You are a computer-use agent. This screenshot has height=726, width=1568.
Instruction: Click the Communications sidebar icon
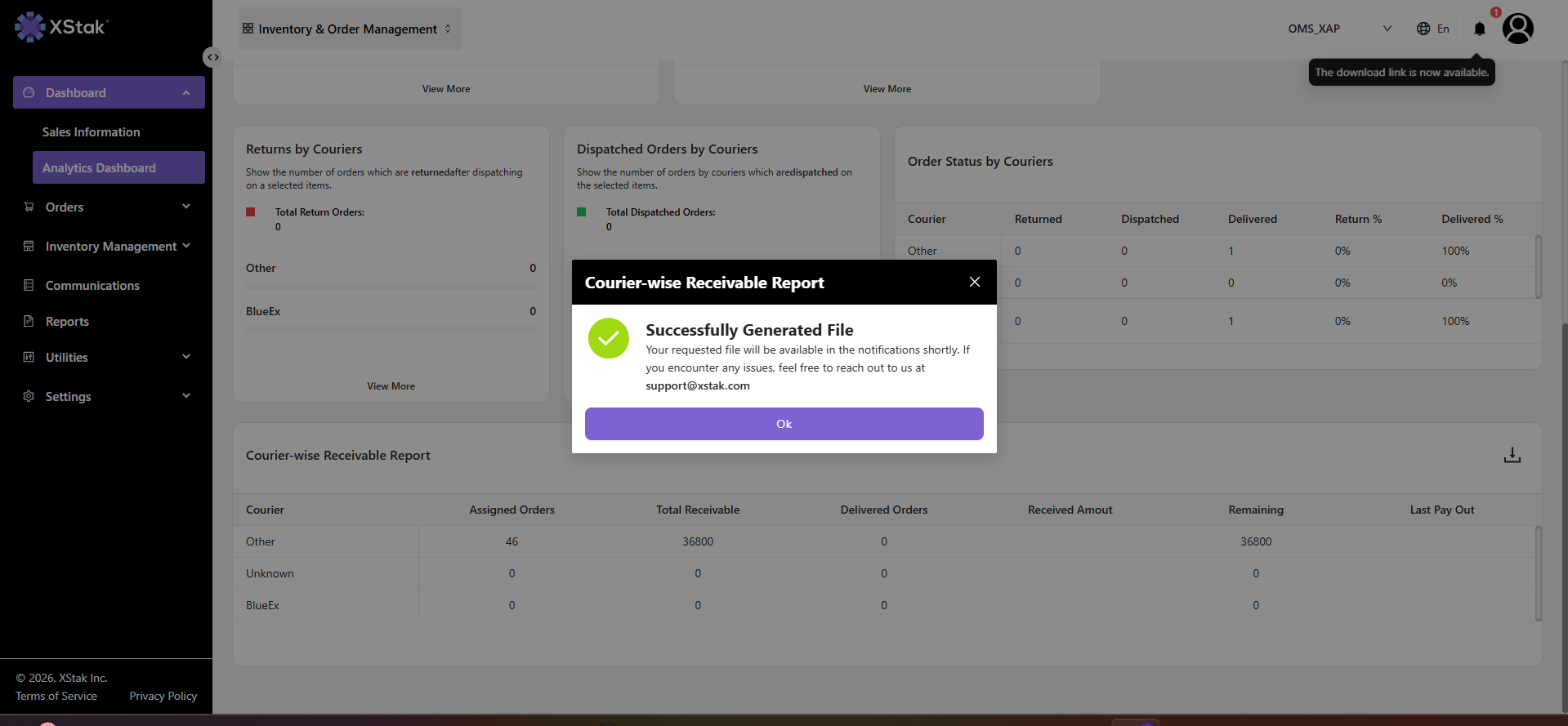(x=29, y=285)
